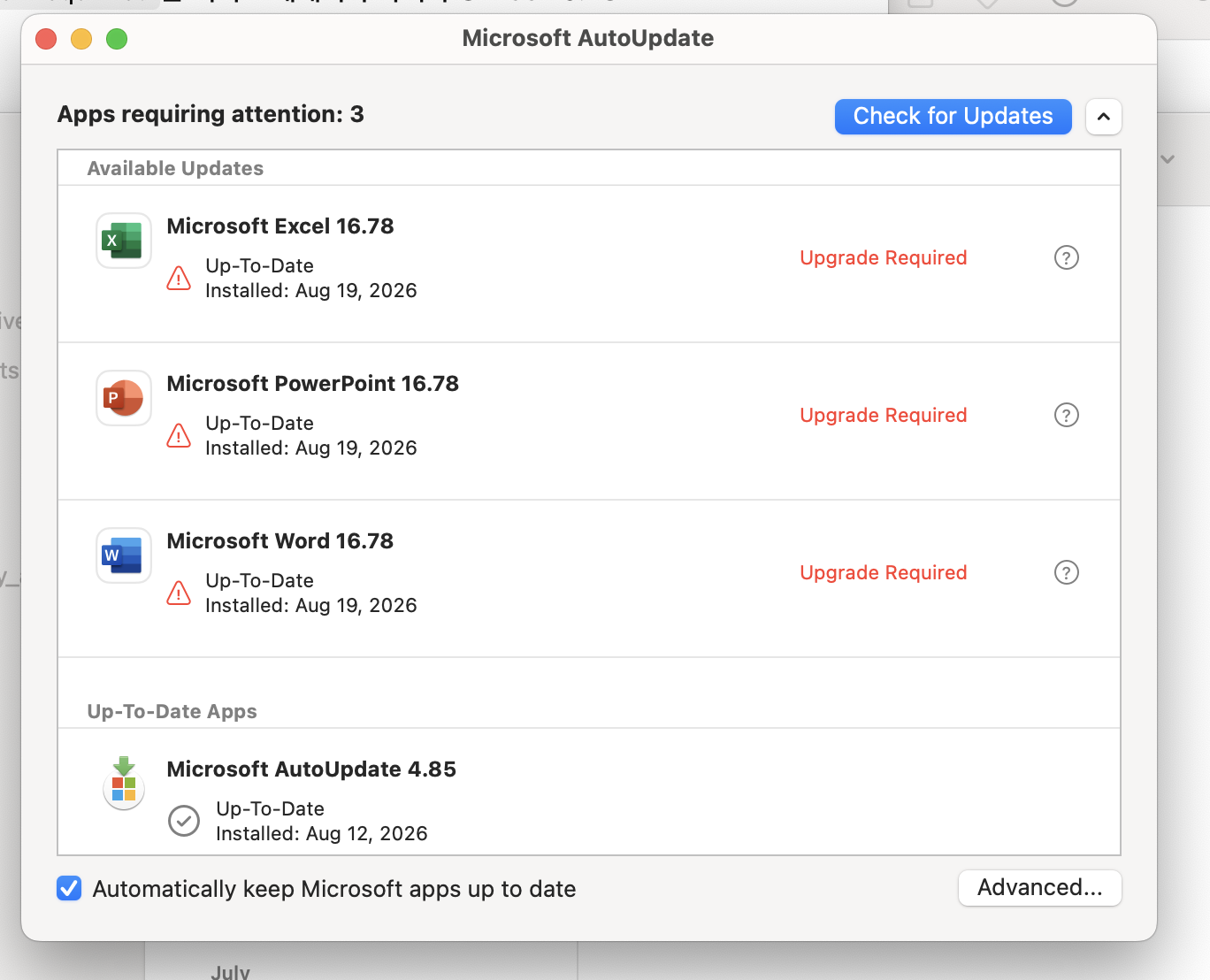
Task: Click the Microsoft AutoUpdate title bar text
Action: 588,38
